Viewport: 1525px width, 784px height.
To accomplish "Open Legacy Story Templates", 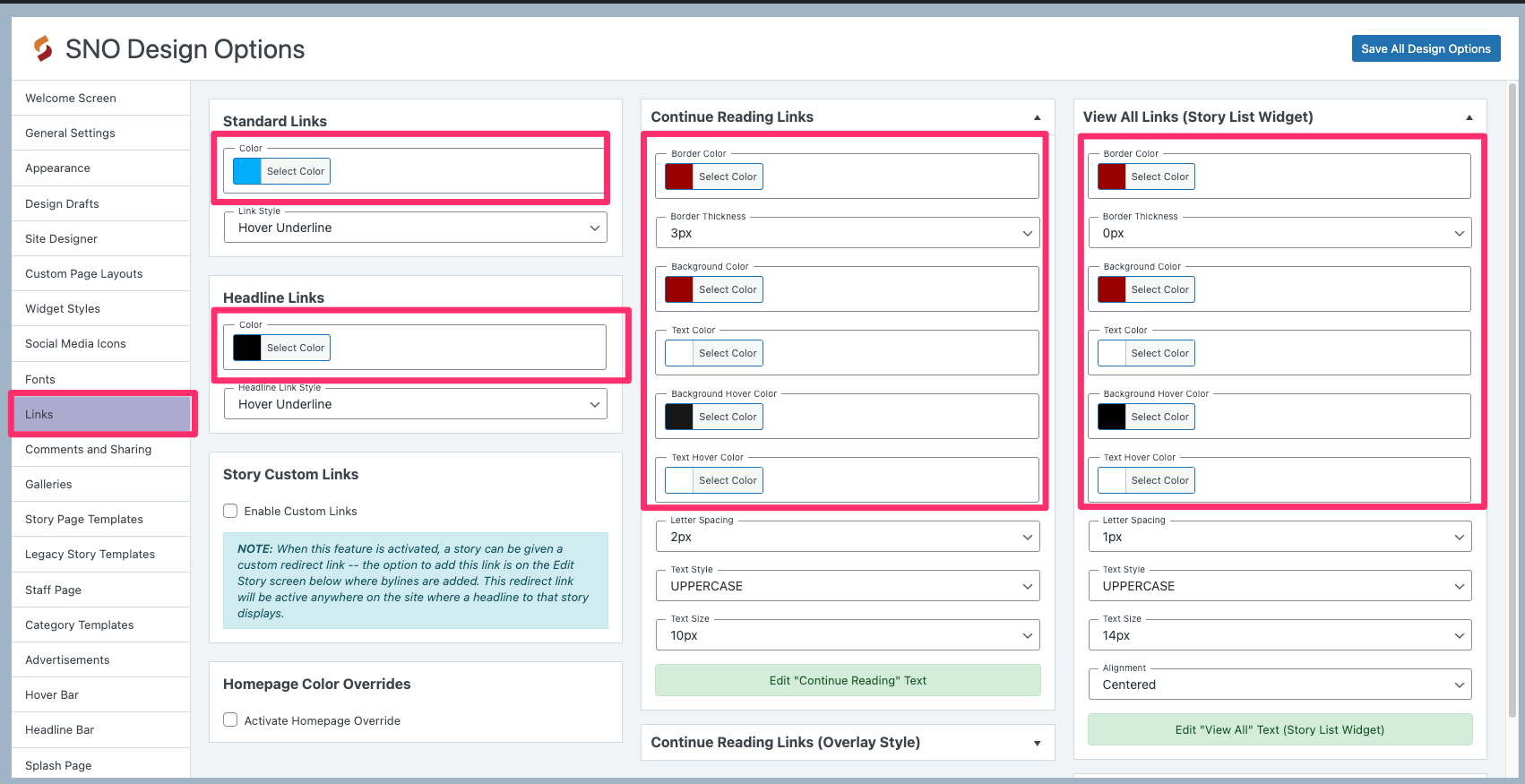I will tap(101, 555).
